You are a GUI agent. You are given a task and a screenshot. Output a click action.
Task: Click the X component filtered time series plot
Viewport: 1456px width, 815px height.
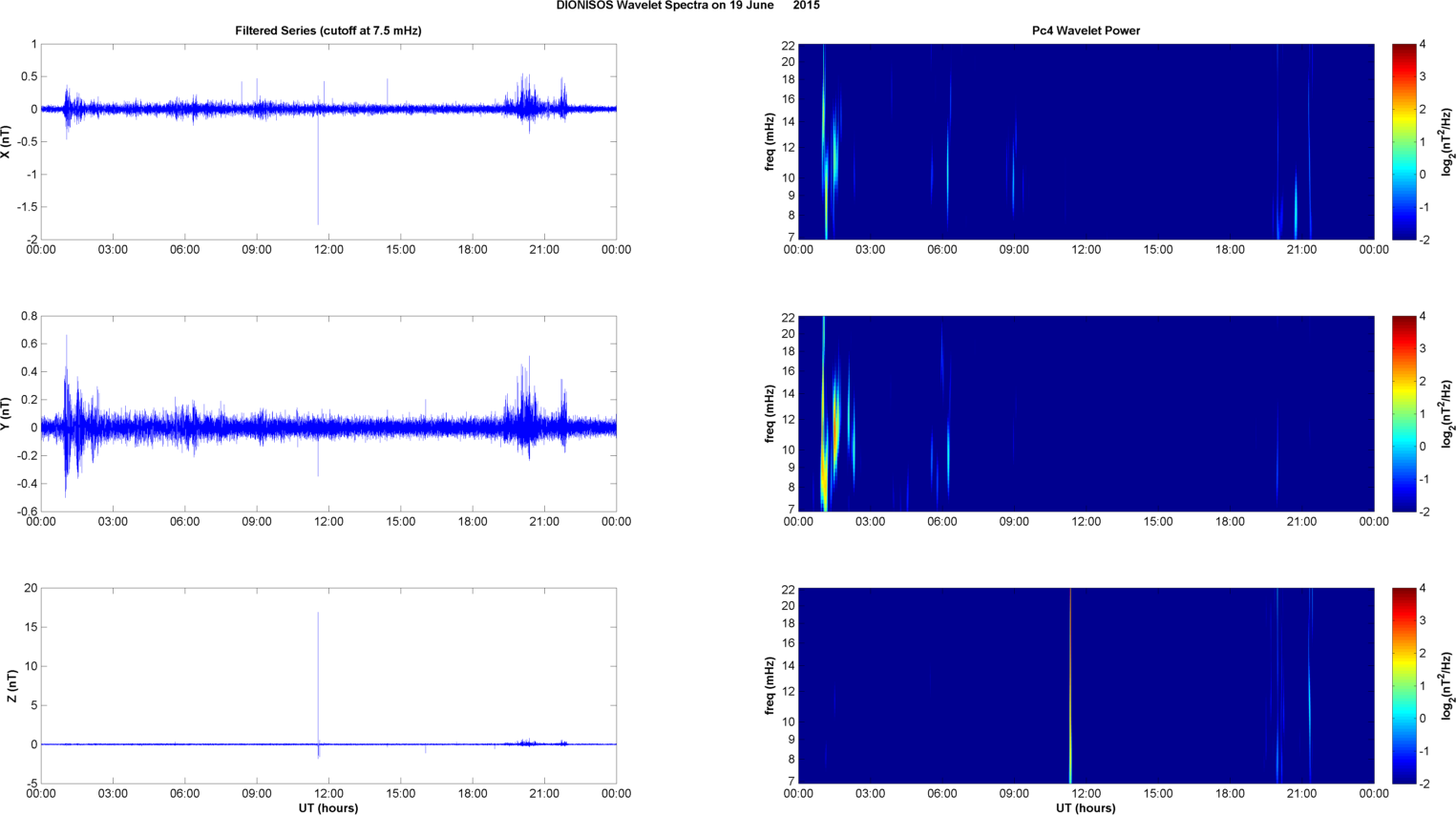click(328, 141)
